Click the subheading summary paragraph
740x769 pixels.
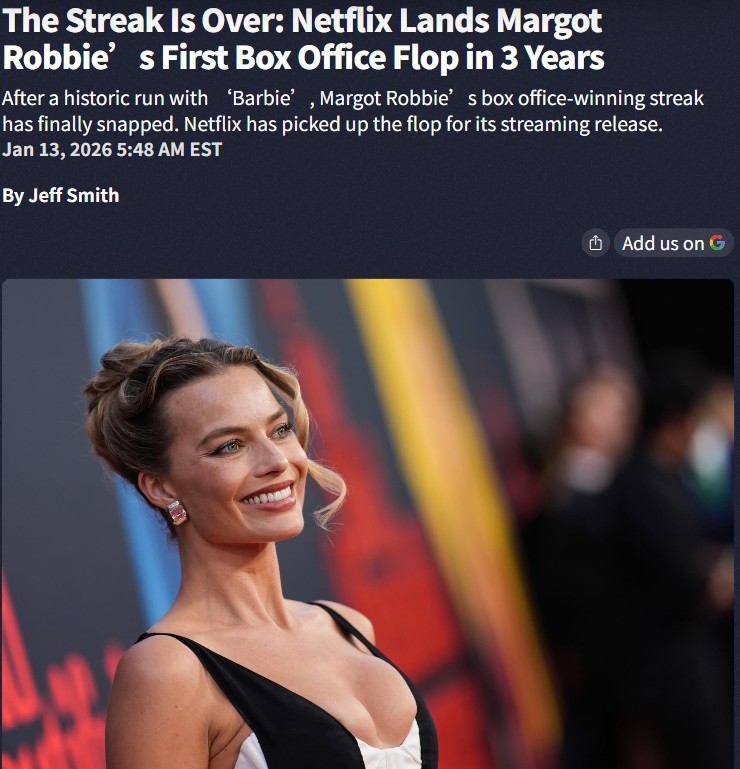point(353,111)
